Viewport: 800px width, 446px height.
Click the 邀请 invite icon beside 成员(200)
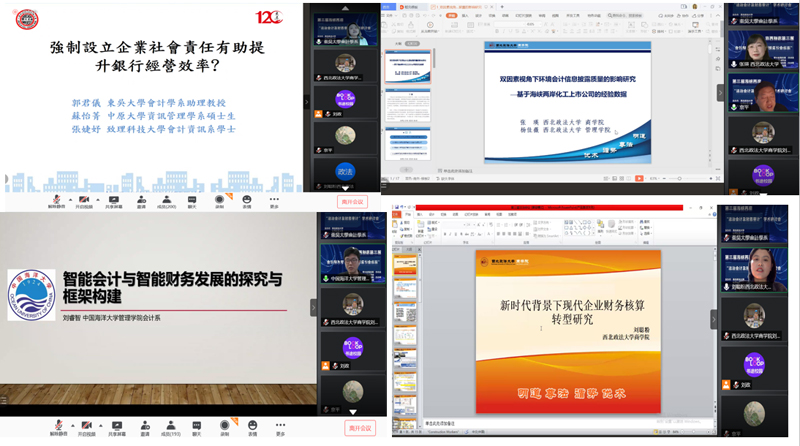coord(140,201)
